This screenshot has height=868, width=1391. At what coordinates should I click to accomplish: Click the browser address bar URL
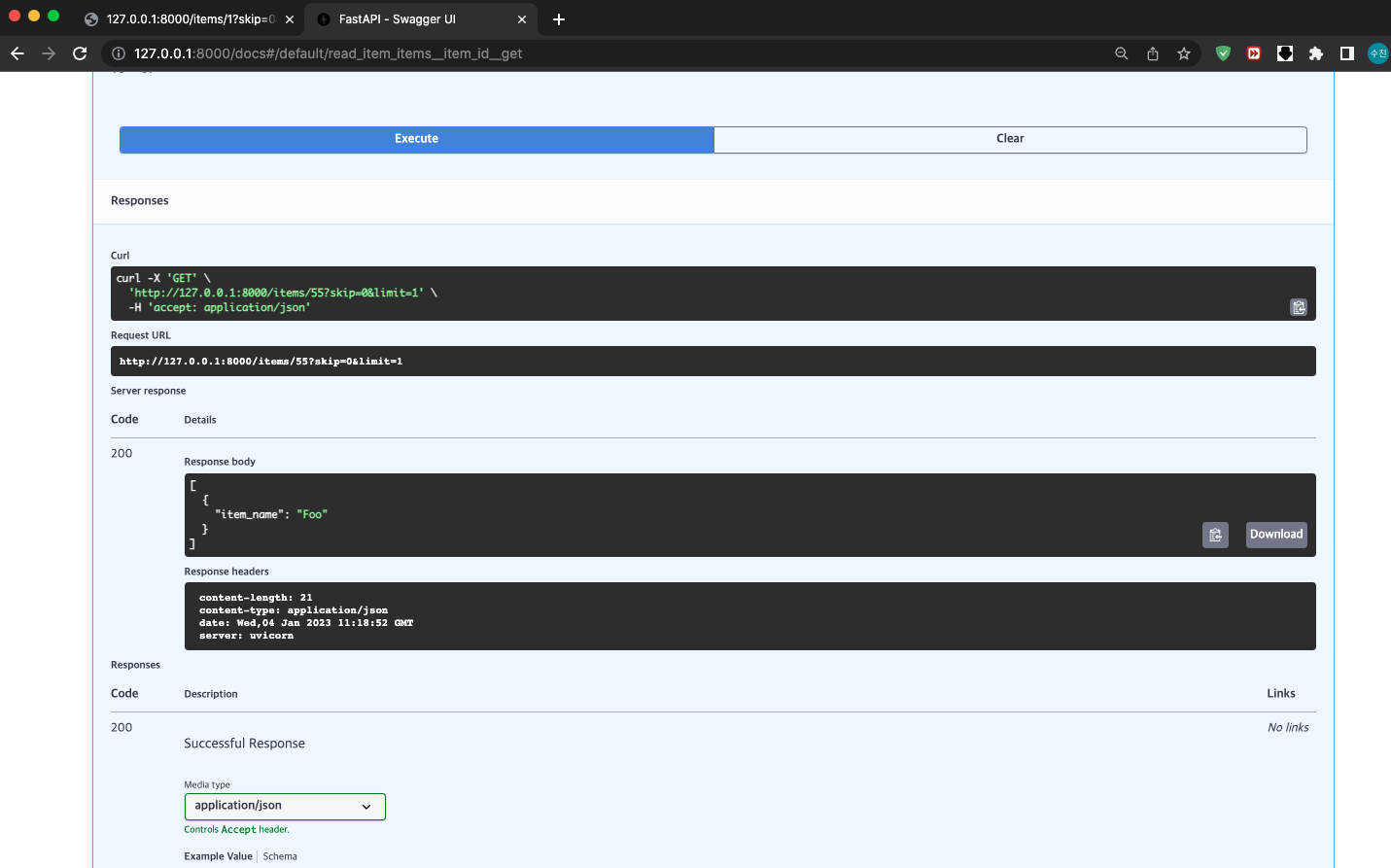pos(329,53)
